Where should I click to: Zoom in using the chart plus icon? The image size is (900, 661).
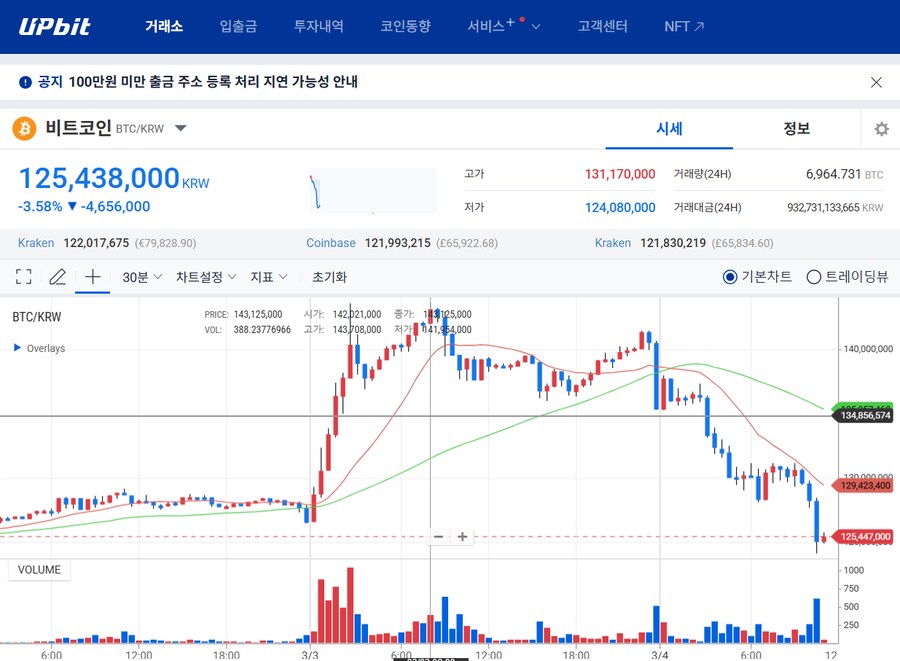point(462,536)
